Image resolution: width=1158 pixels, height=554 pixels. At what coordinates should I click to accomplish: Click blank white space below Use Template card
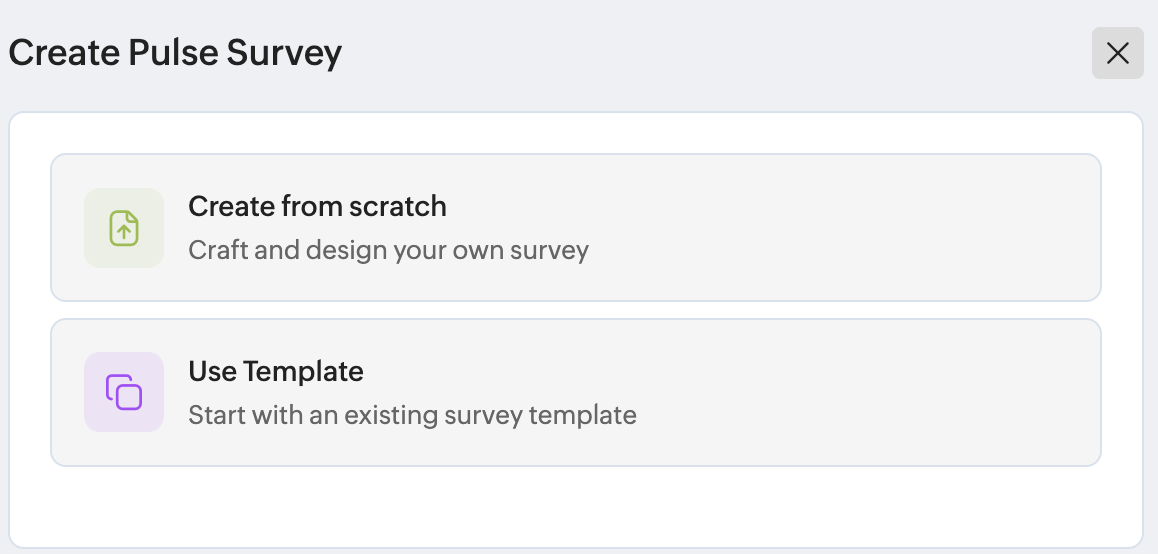575,507
